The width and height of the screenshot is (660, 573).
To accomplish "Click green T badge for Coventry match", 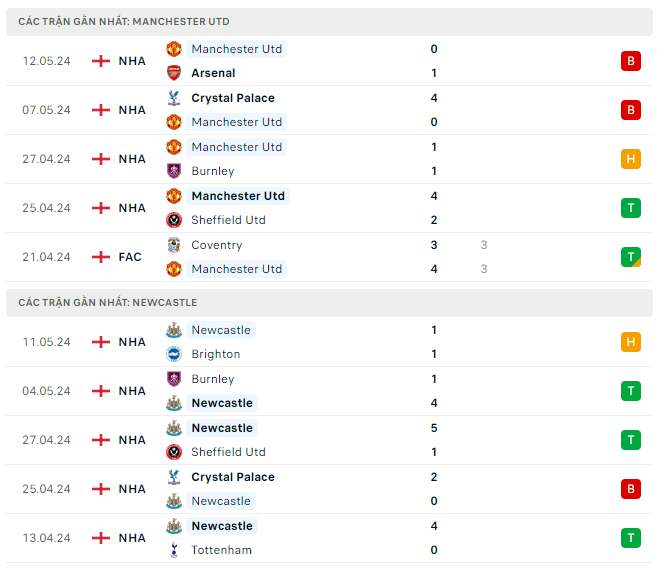I will tap(630, 257).
